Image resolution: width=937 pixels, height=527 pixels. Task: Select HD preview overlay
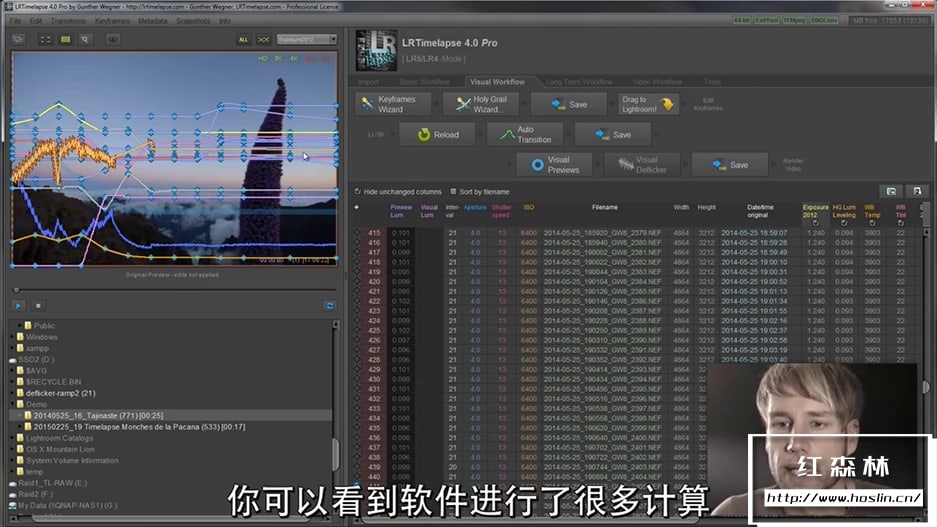[x=262, y=59]
